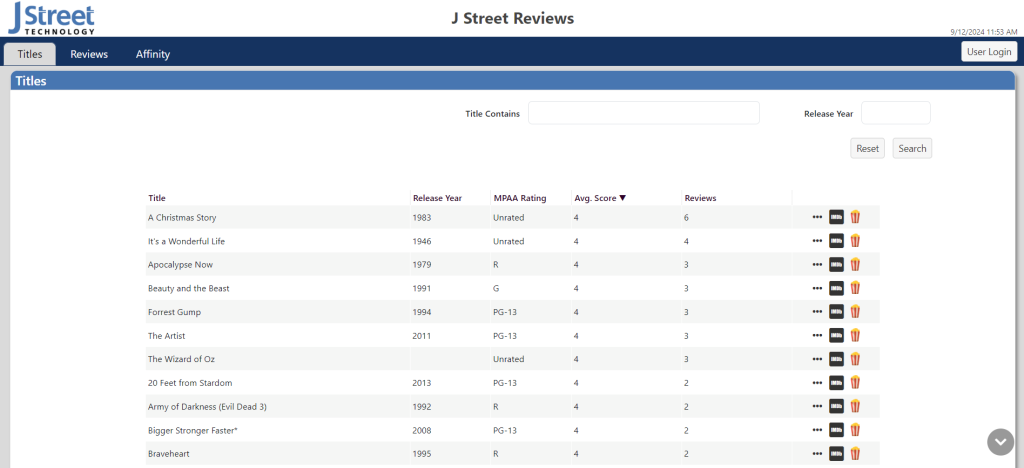Sort by Title column header
Screen dimensions: 1024x468
[x=157, y=198]
